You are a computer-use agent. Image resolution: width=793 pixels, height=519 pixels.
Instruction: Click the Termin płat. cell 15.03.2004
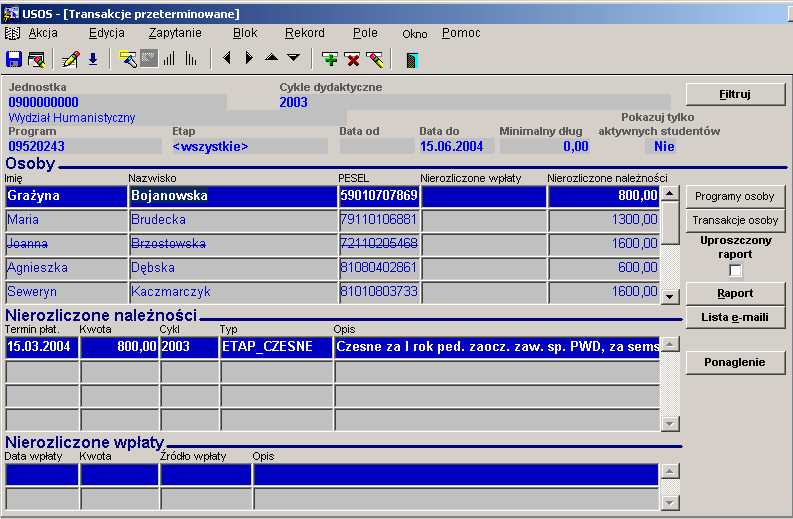point(42,347)
